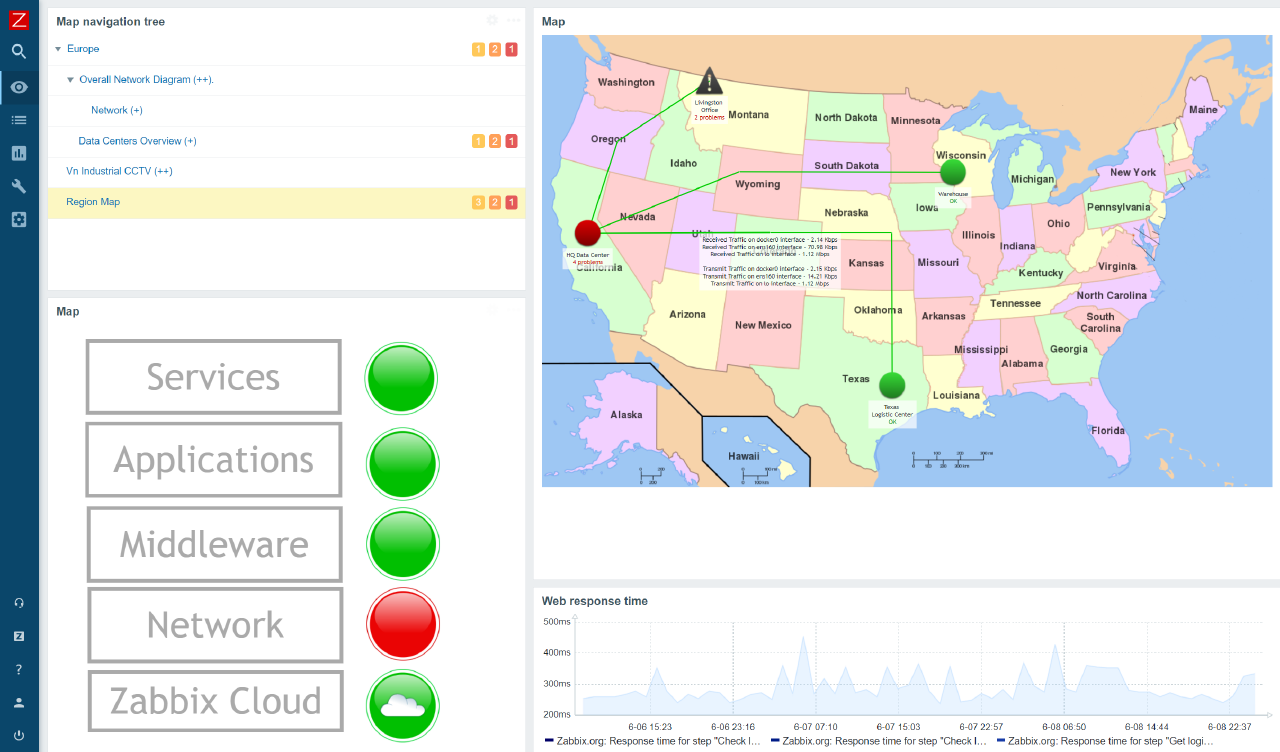Open the Monitoring eye icon menu
This screenshot has height=752, width=1280.
click(19, 87)
